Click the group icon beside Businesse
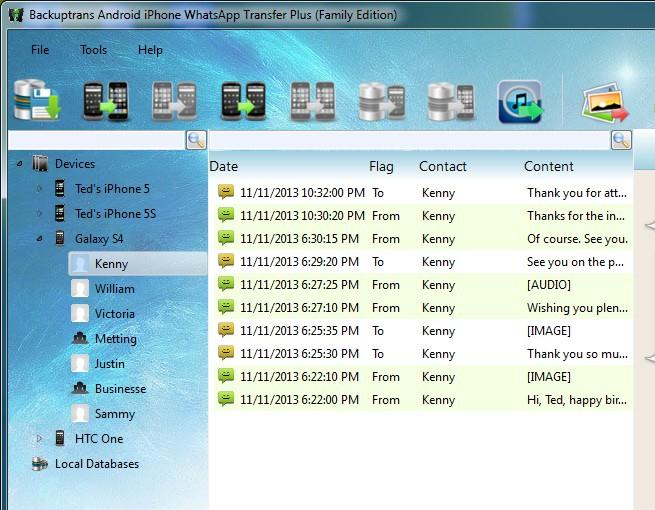The image size is (655, 510). [80, 388]
